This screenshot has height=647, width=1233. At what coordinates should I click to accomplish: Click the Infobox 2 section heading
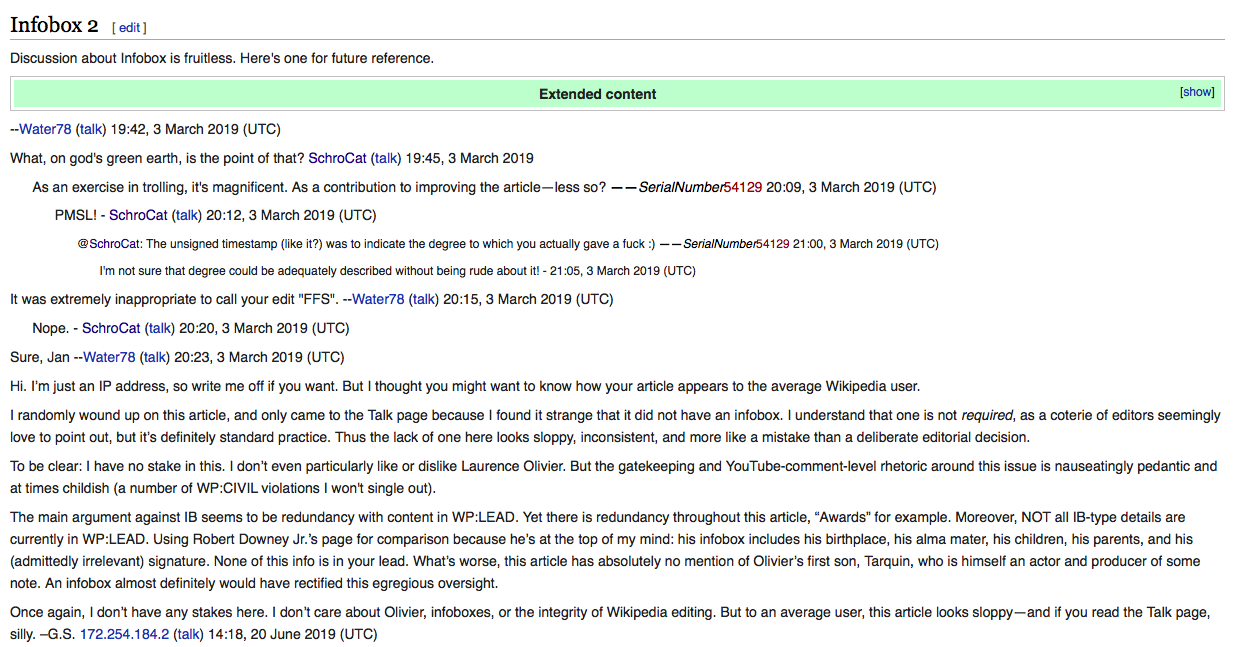[54, 25]
